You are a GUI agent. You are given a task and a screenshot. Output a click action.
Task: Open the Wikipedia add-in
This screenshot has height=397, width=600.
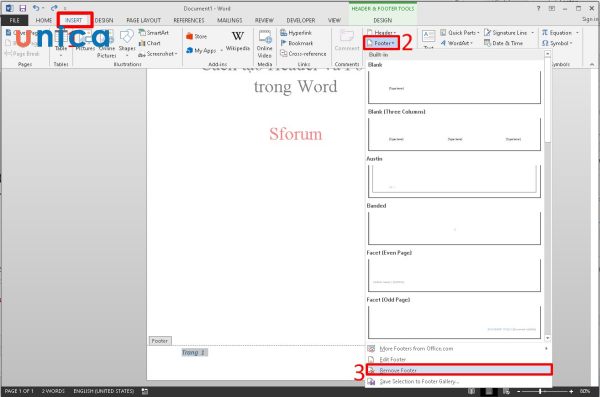click(x=238, y=41)
